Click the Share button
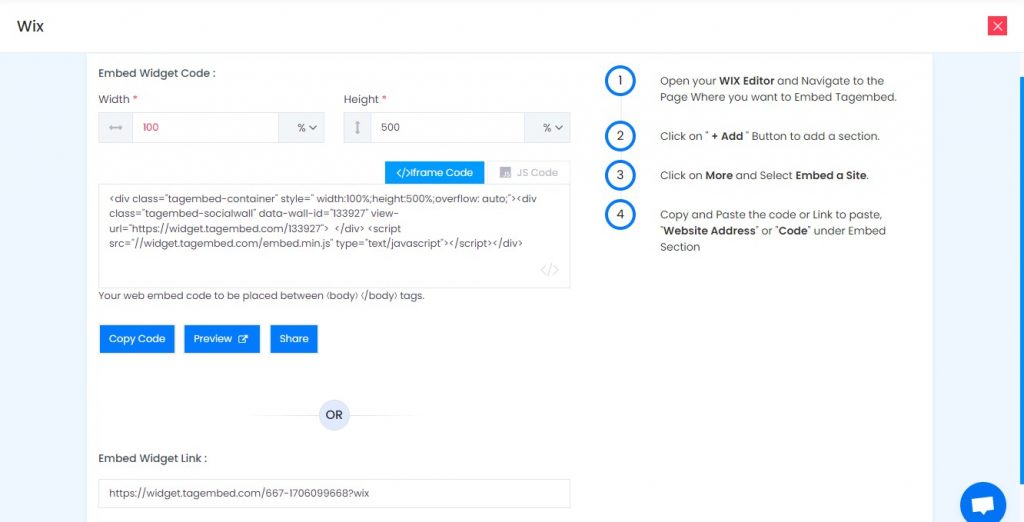 (x=294, y=339)
